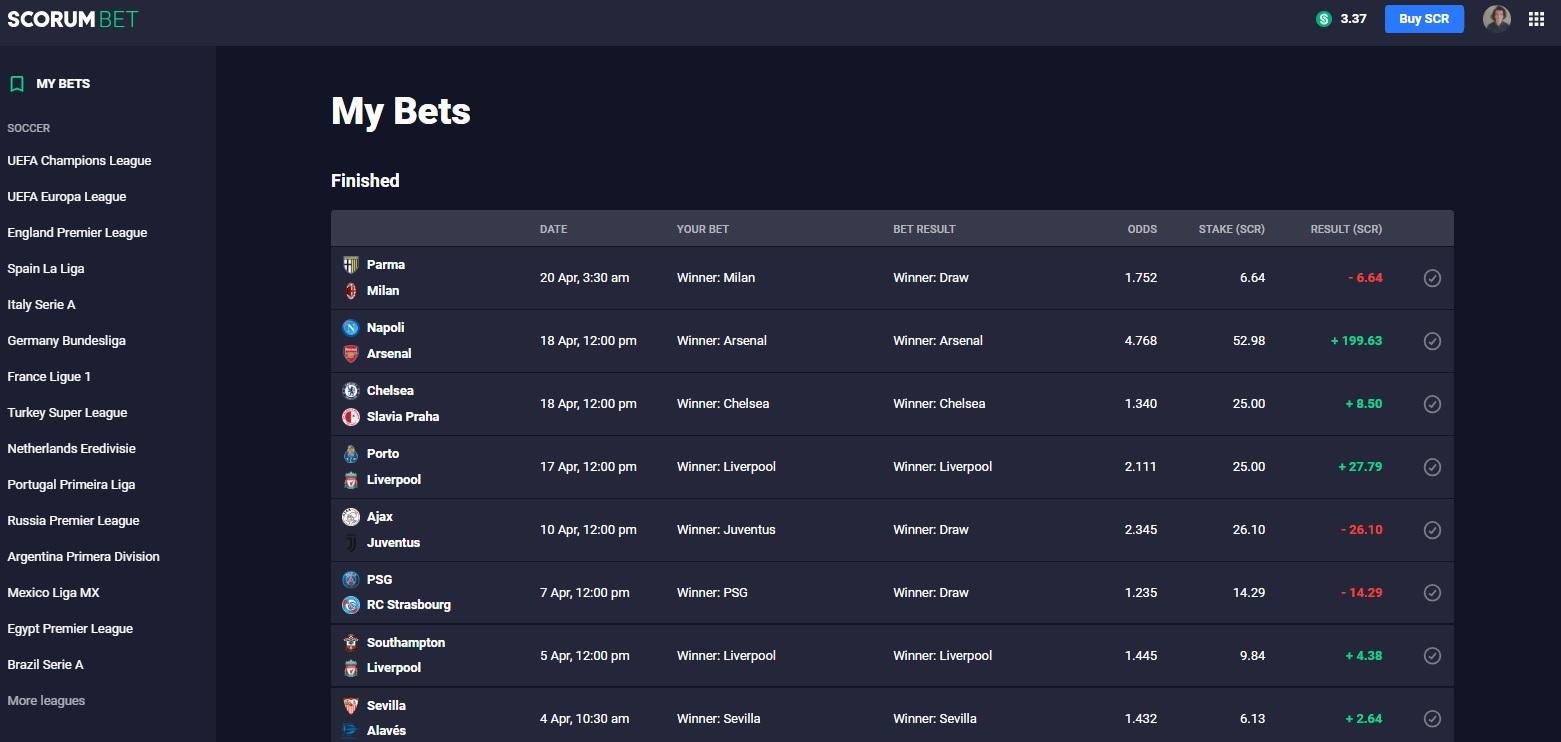
Task: Click the Ajax team logo
Action: coord(351,517)
